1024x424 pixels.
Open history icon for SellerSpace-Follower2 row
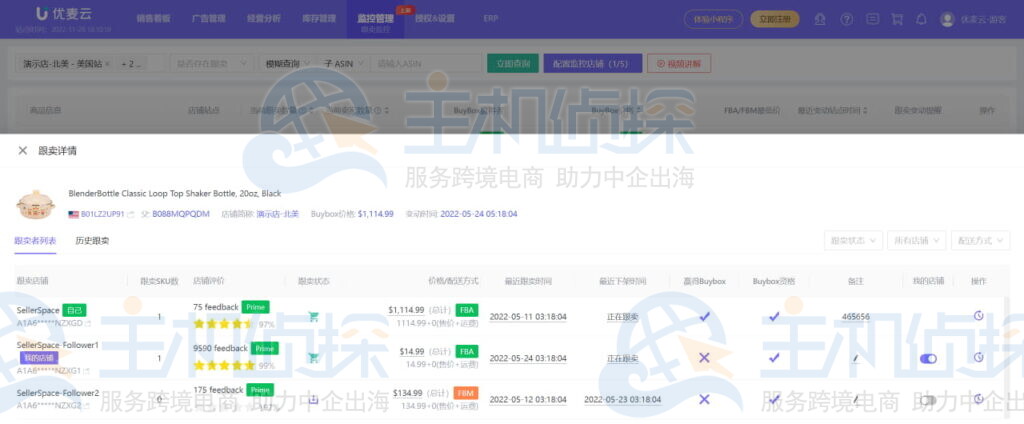pyautogui.click(x=978, y=399)
